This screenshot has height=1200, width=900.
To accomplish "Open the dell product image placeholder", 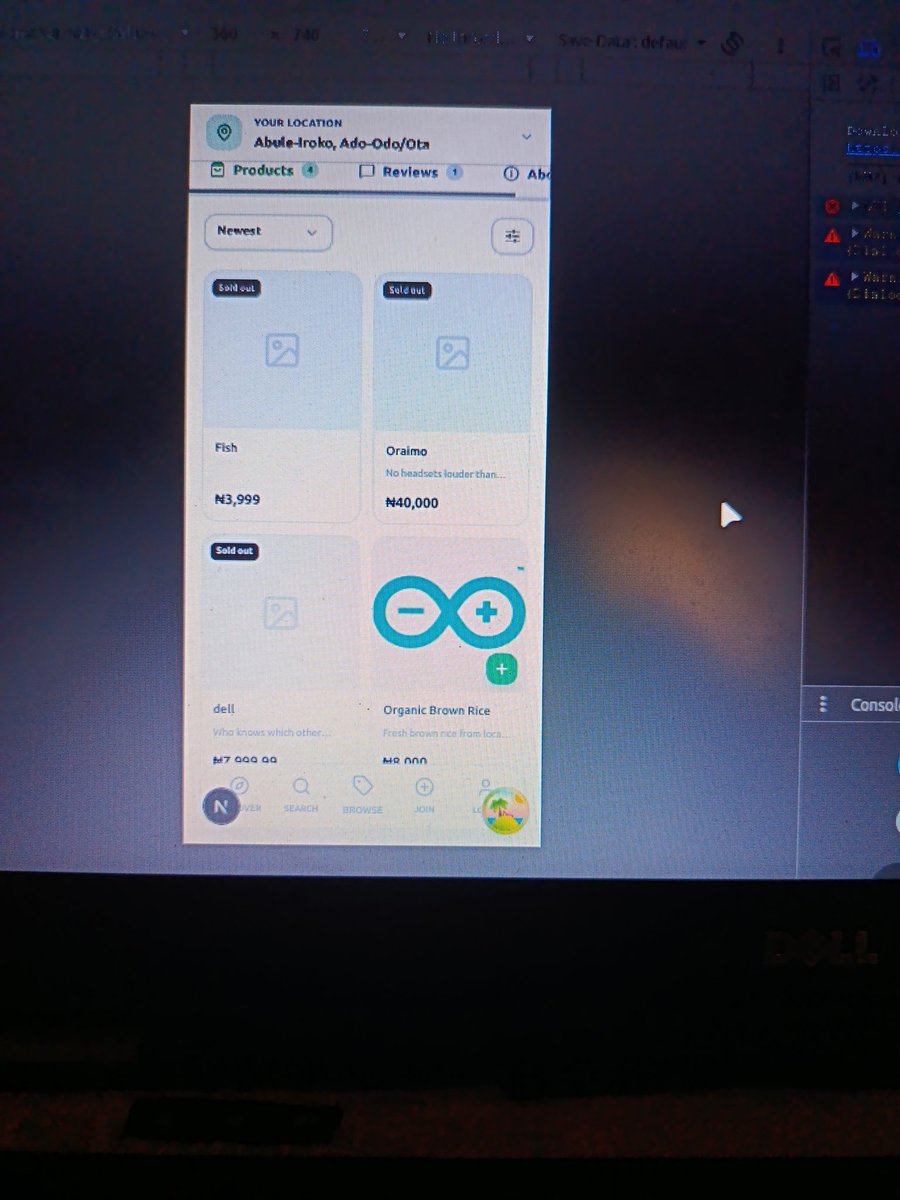I will [280, 613].
